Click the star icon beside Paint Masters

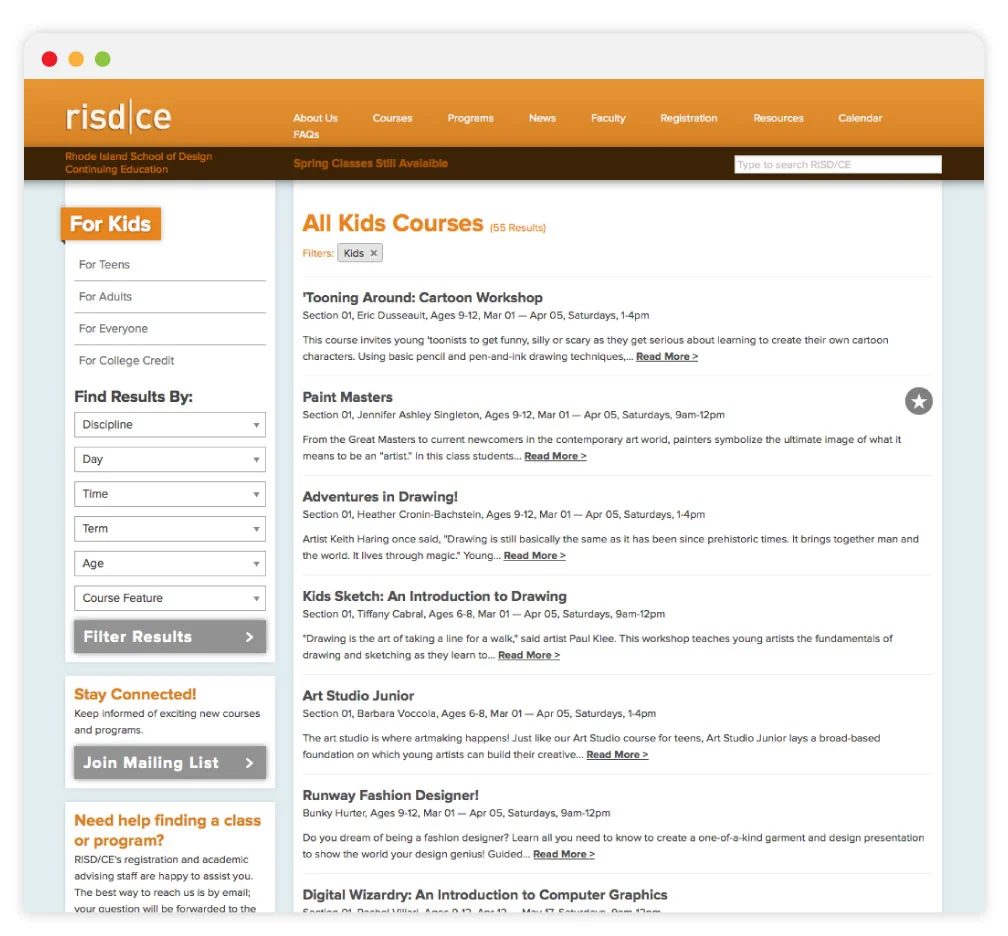tap(919, 401)
